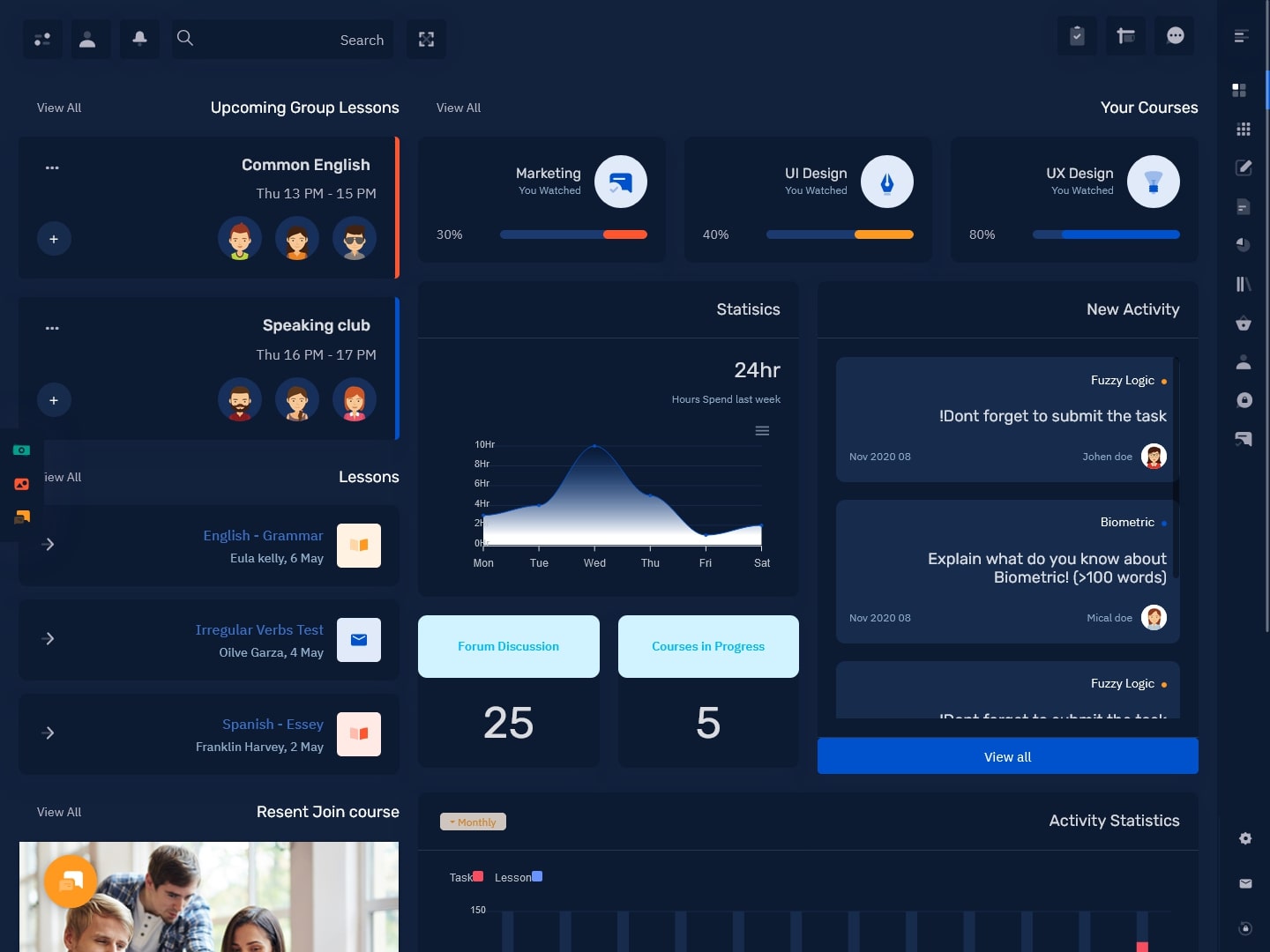
Task: Open Johen doe's avatar in Fuzzy Logic activity
Action: click(x=1154, y=456)
